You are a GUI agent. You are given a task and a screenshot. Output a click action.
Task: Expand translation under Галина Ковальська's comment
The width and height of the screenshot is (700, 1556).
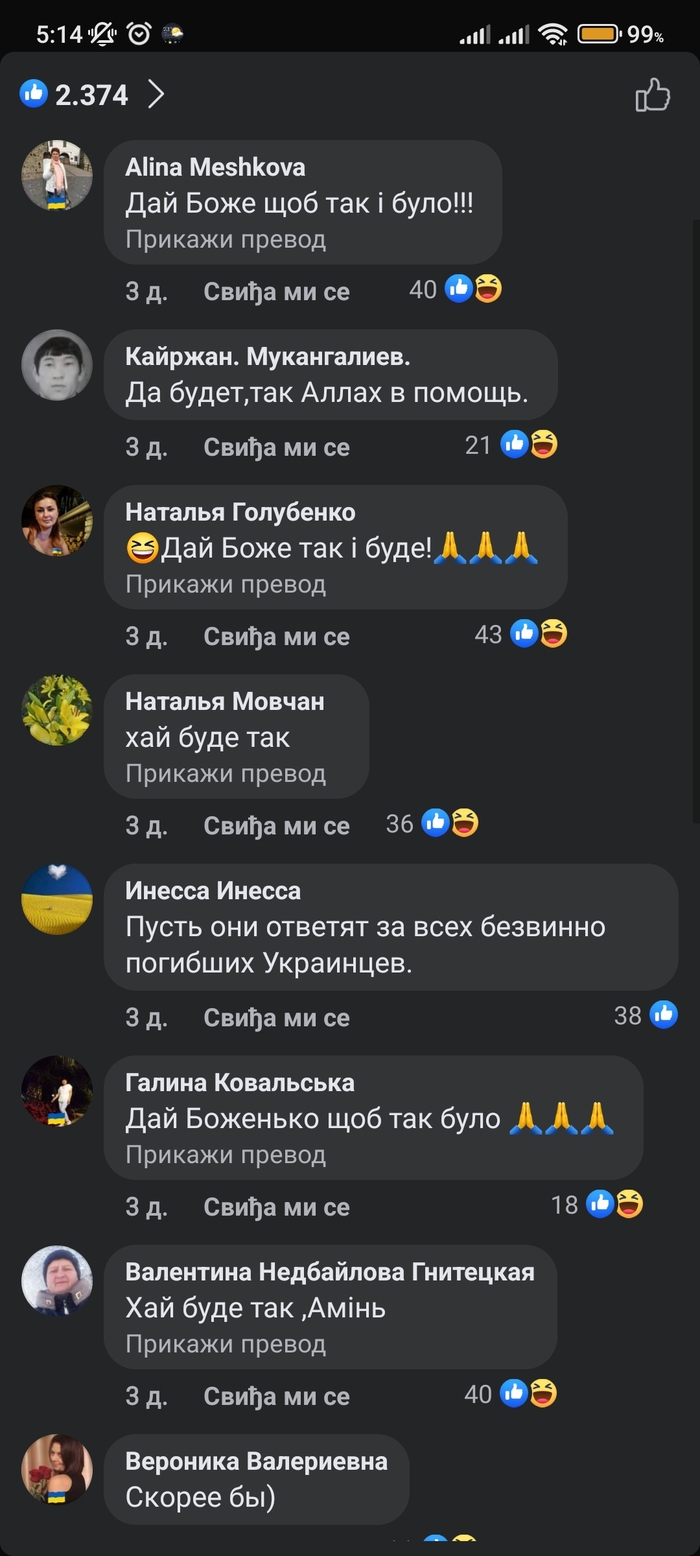[x=225, y=1155]
